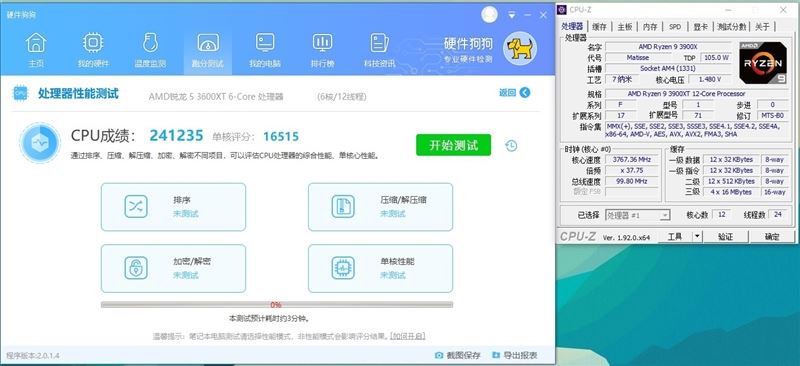Switch to CPU-Z 显卡 tab
Viewport: 800px width, 366px height.
coord(701,27)
